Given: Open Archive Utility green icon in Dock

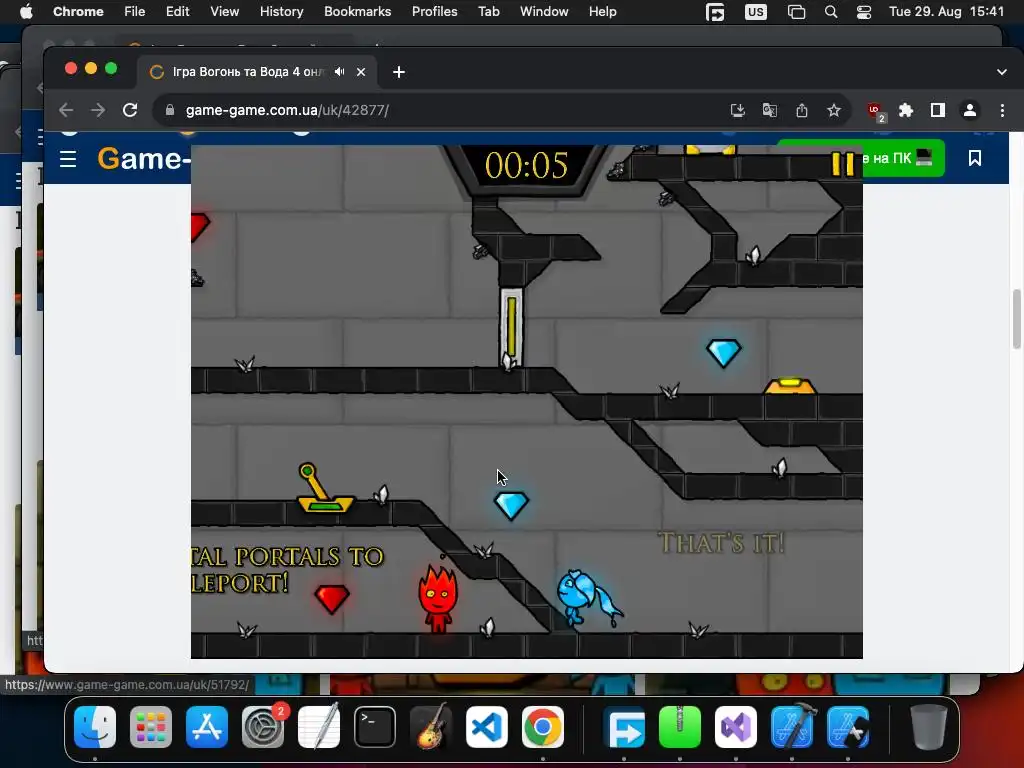Looking at the screenshot, I should coord(680,727).
